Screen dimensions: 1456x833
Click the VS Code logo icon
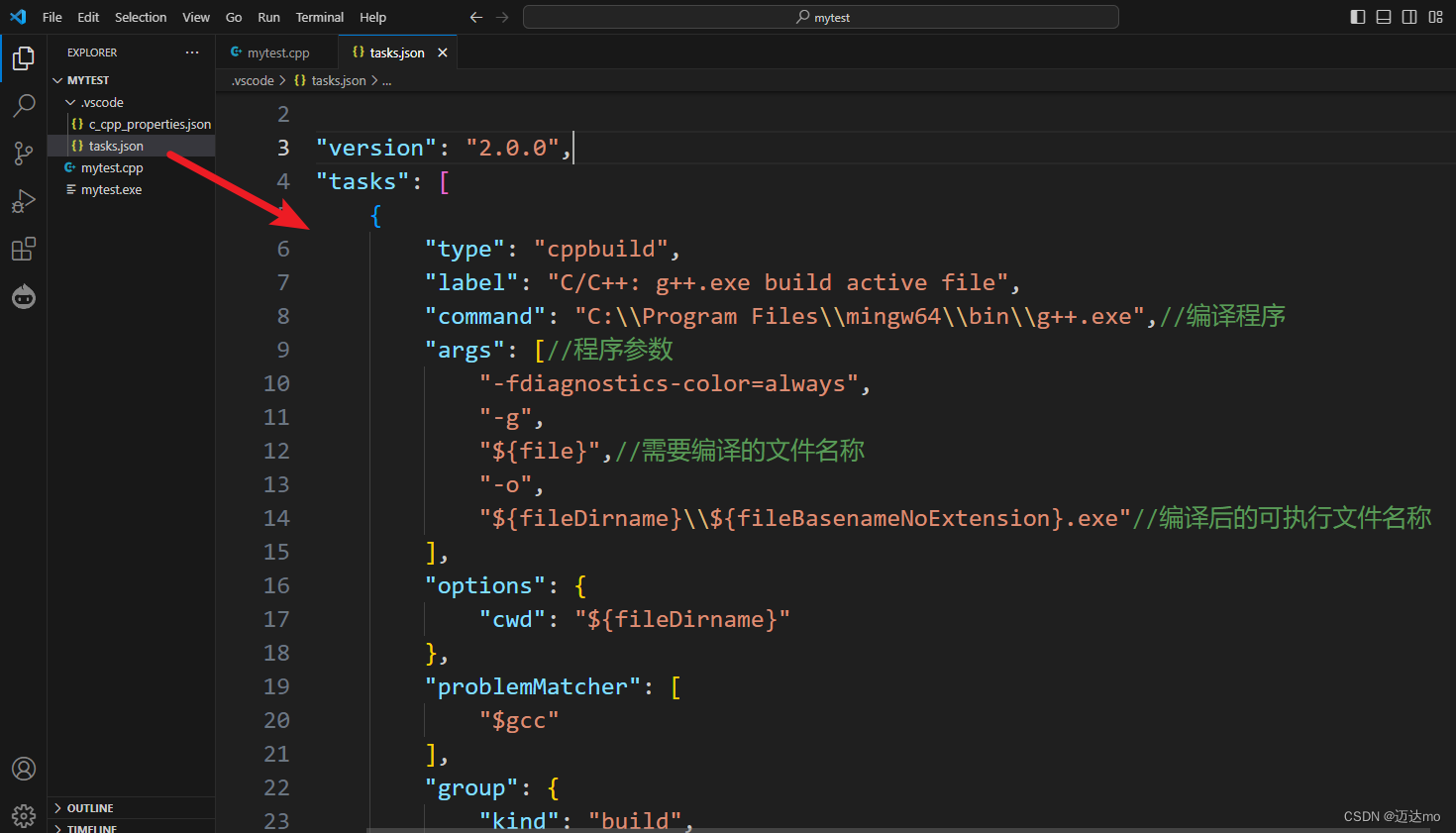[x=18, y=17]
